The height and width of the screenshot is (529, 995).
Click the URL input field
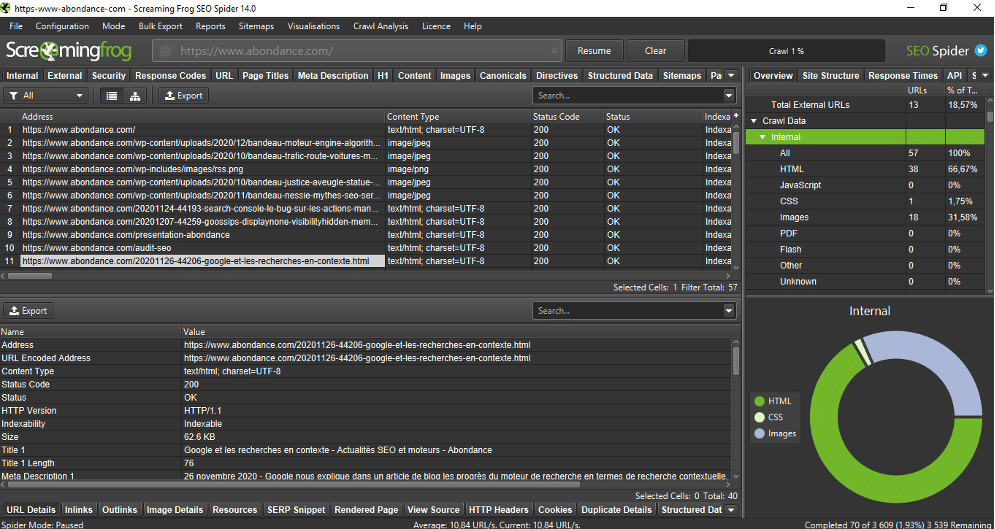[357, 51]
